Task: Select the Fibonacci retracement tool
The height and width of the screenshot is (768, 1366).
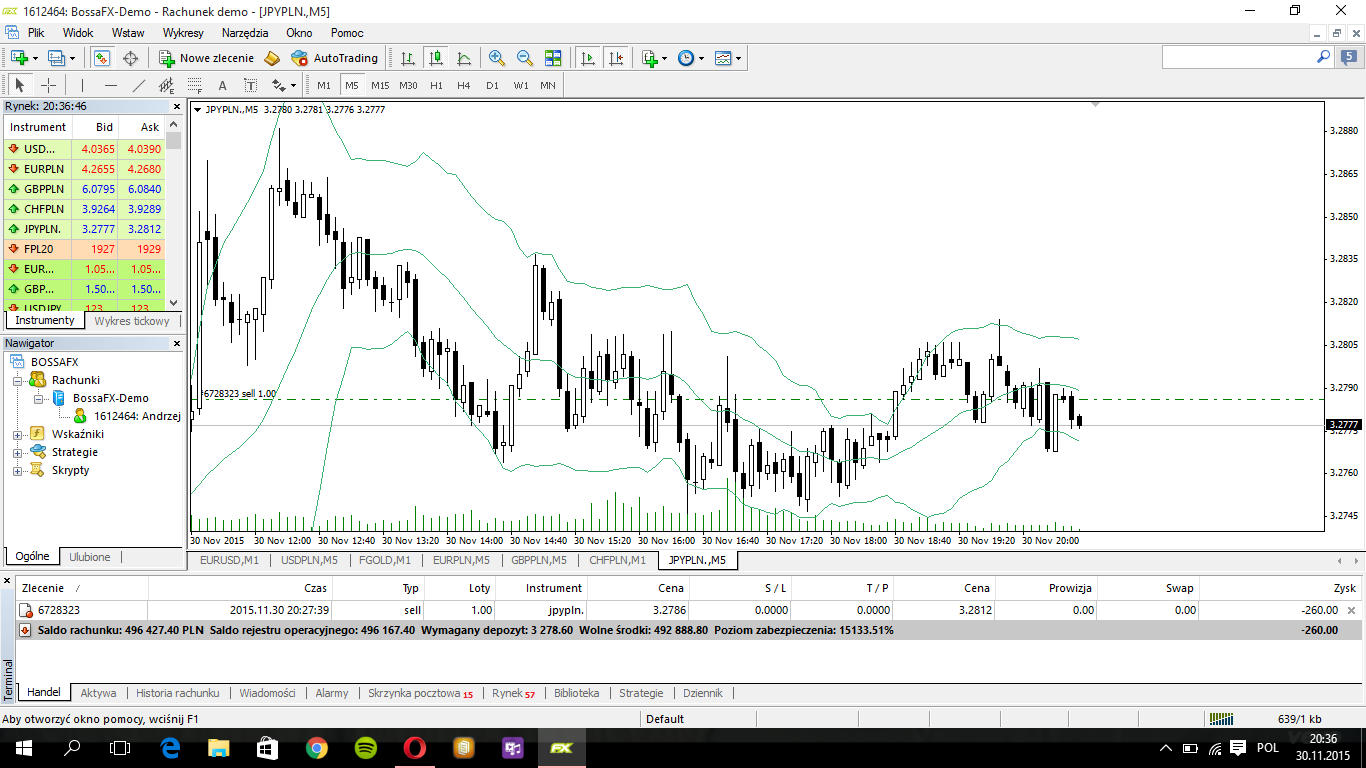Action: 195,85
